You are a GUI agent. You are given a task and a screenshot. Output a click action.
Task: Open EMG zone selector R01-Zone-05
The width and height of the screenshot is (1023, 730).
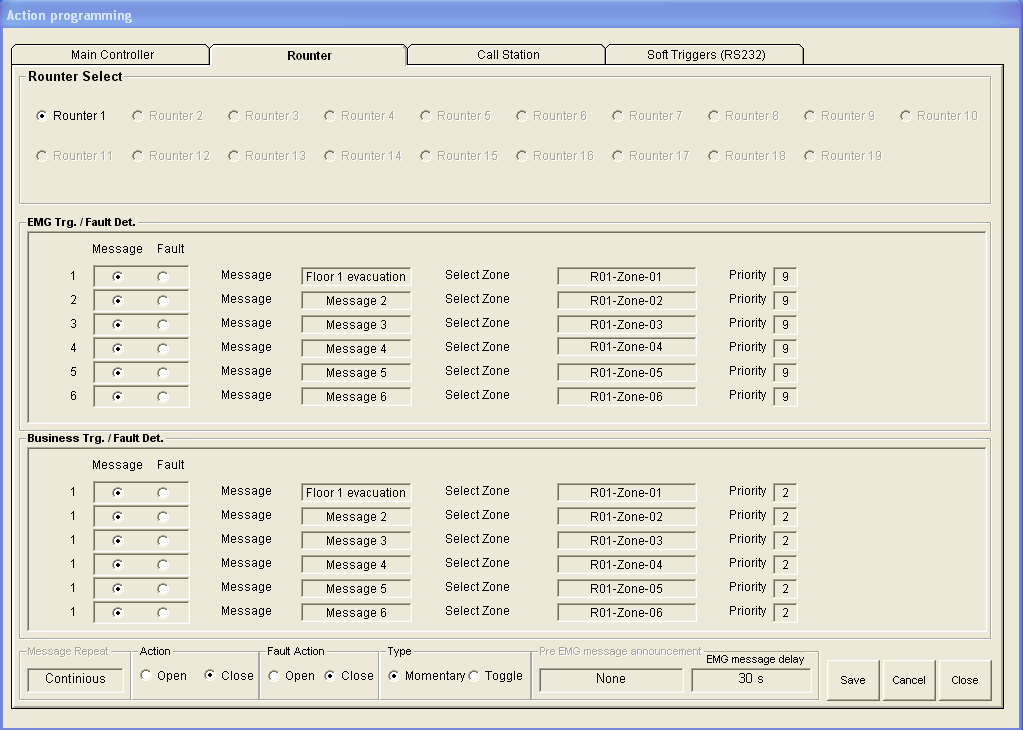tap(626, 373)
